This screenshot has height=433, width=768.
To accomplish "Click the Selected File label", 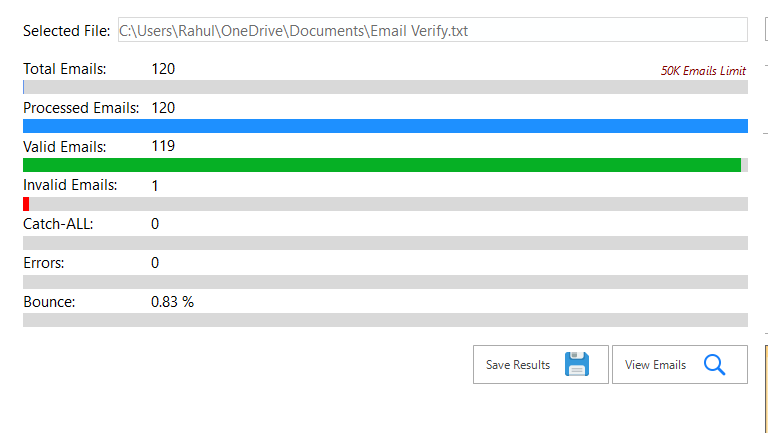I will point(67,31).
